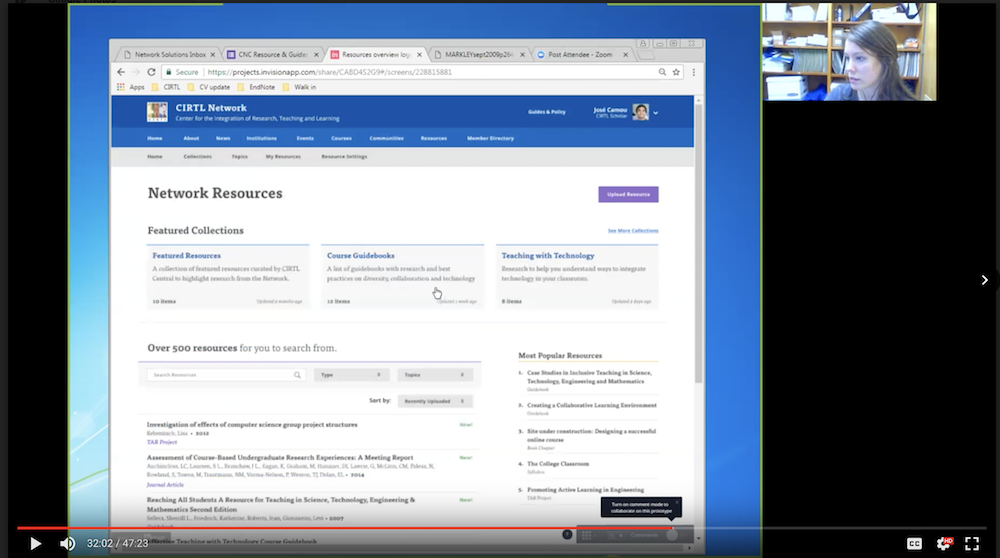Image resolution: width=1000 pixels, height=558 pixels.
Task: Open Promoting Active Learning in Engineering
Action: [x=585, y=490]
